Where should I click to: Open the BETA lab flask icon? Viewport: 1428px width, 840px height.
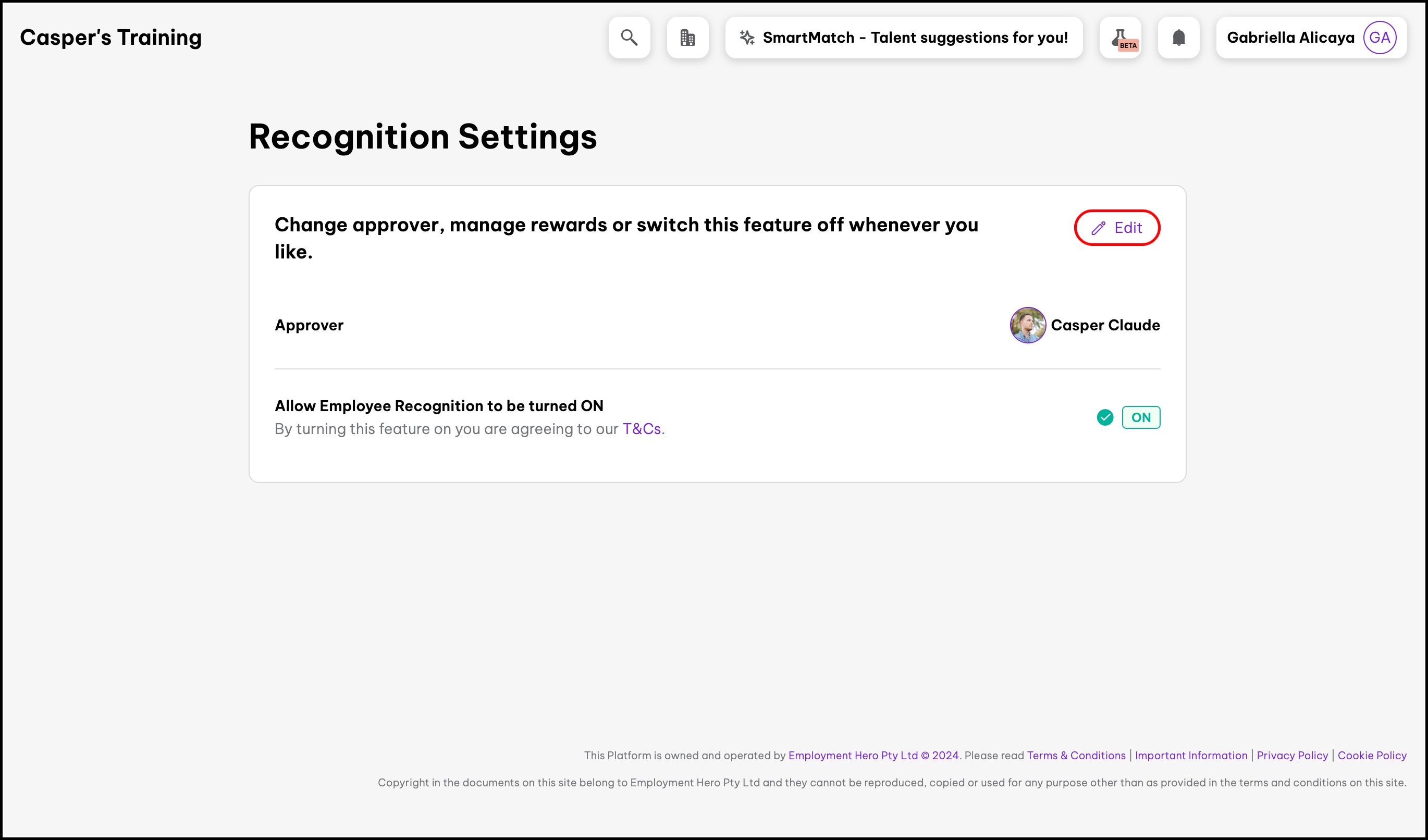click(x=1121, y=38)
